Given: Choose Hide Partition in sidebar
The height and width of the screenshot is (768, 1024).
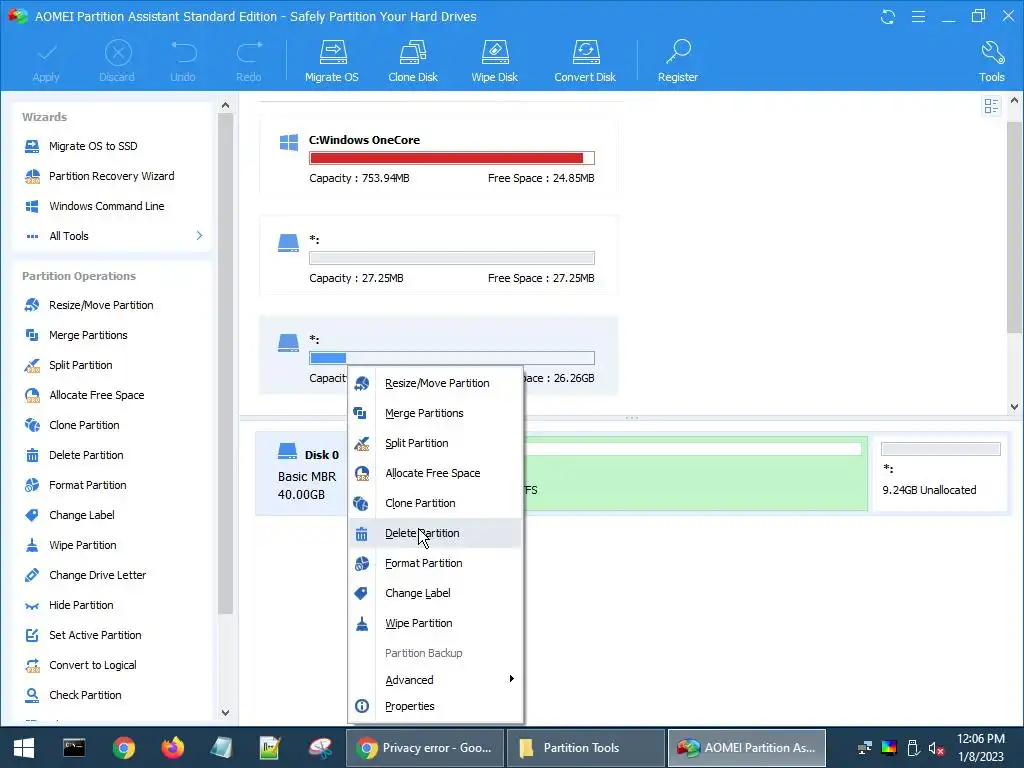Looking at the screenshot, I should click(81, 605).
